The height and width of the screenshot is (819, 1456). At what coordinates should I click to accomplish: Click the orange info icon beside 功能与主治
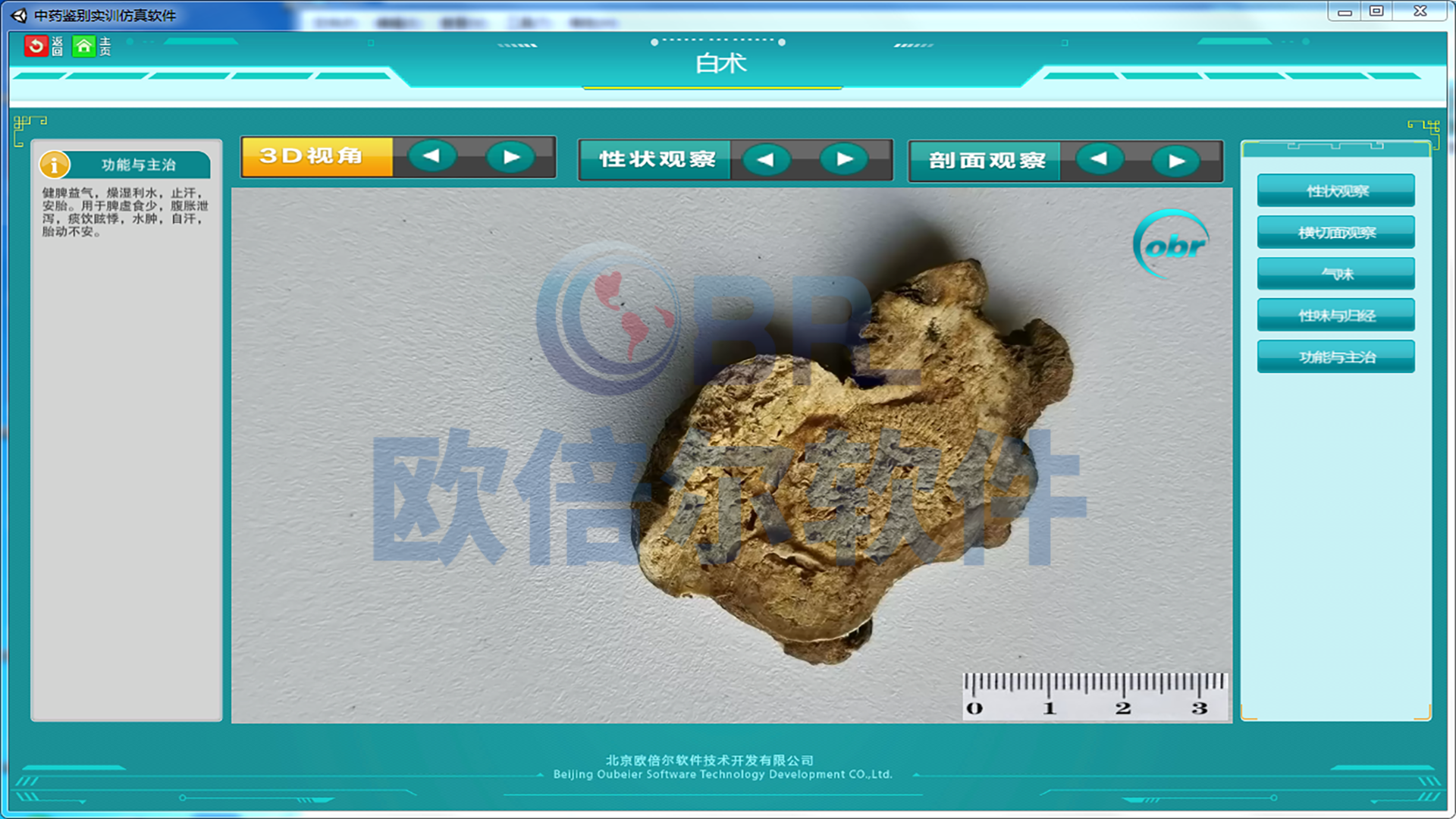pyautogui.click(x=55, y=165)
